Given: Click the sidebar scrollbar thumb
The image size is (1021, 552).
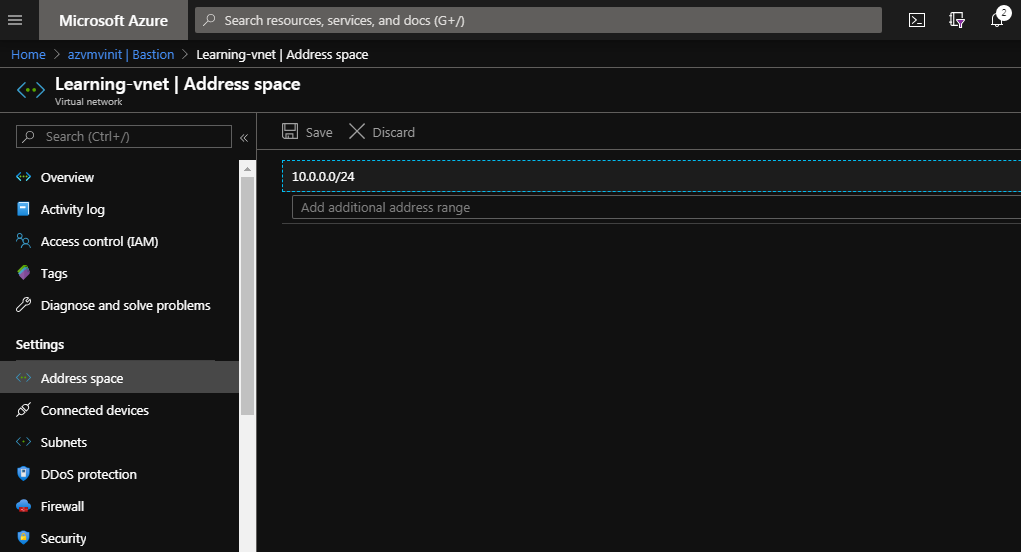Looking at the screenshot, I should click(247, 296).
